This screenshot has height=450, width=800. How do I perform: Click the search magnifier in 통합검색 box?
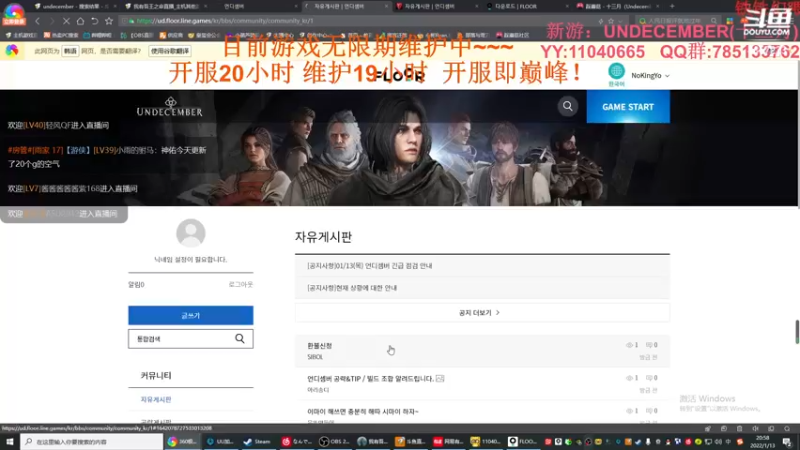pos(240,338)
